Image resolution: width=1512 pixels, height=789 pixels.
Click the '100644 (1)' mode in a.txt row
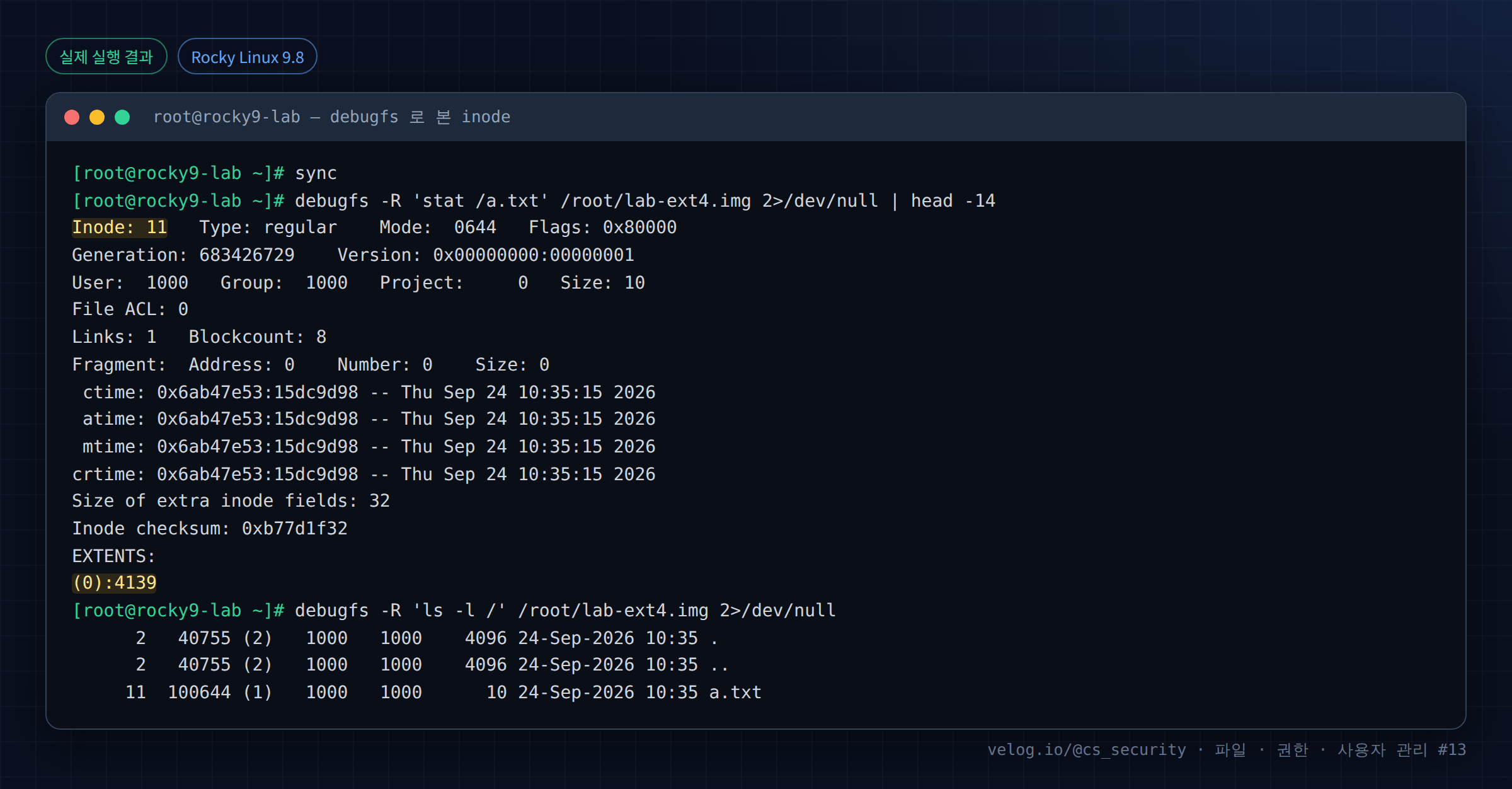point(220,693)
